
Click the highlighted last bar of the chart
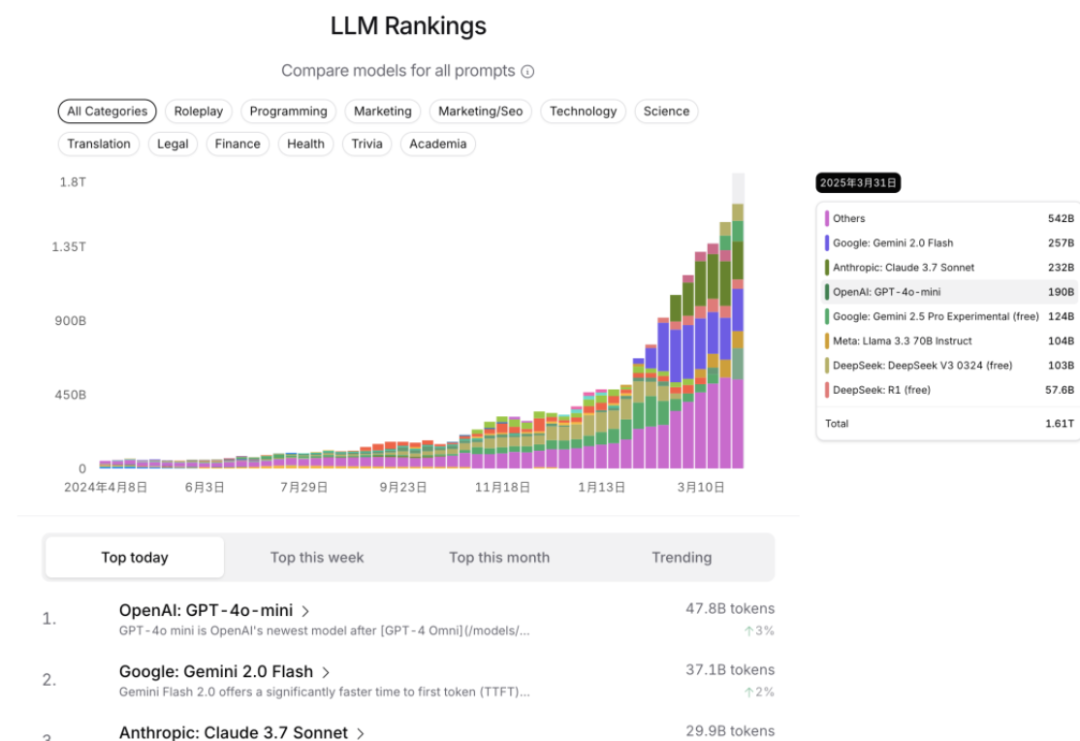point(738,335)
